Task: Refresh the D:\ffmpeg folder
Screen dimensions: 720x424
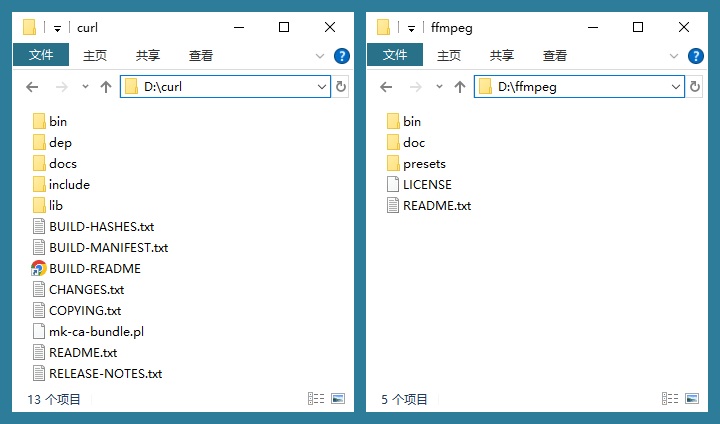Action: pyautogui.click(x=695, y=87)
